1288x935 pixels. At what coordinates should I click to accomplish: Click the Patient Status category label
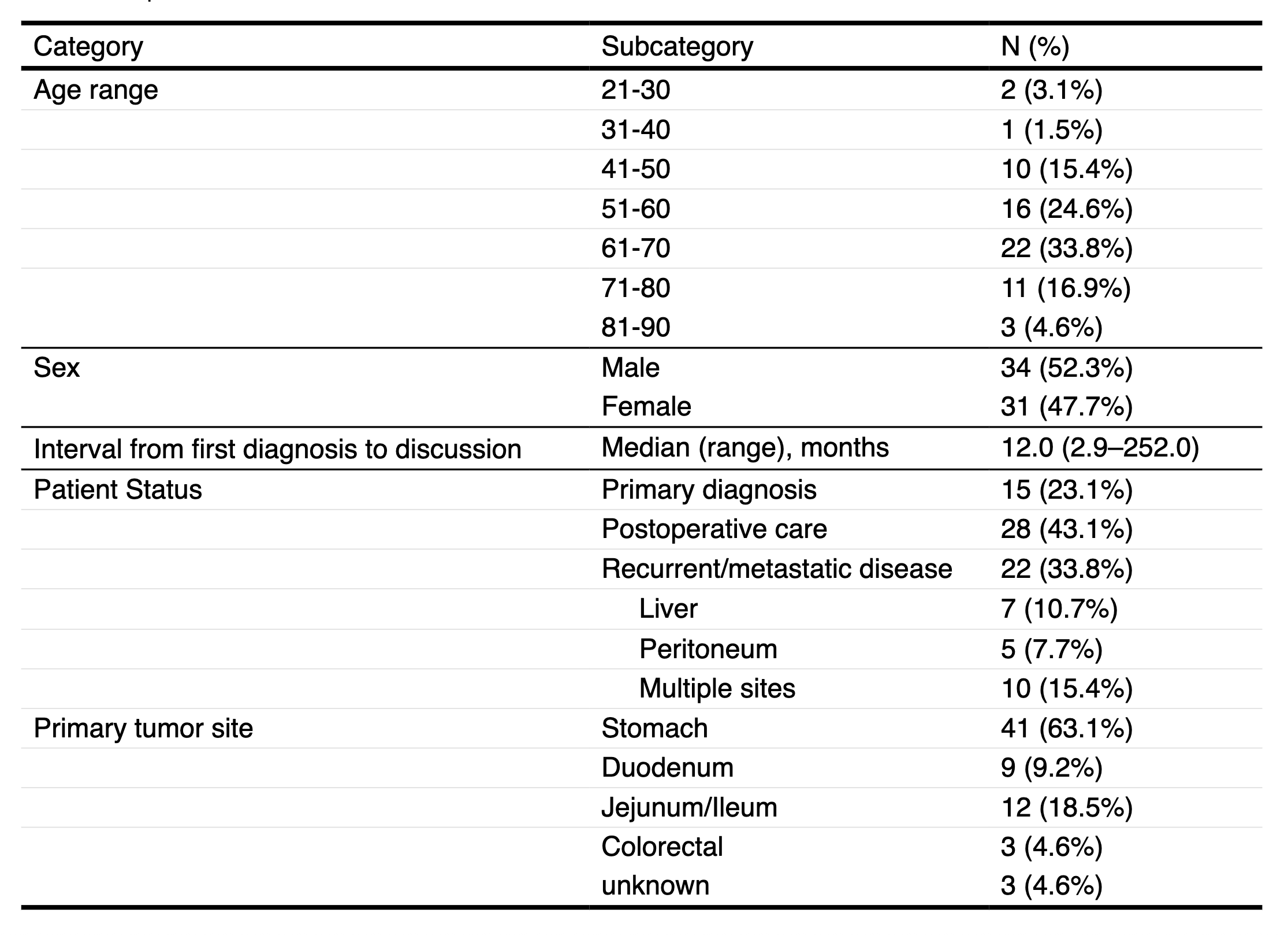tap(118, 490)
